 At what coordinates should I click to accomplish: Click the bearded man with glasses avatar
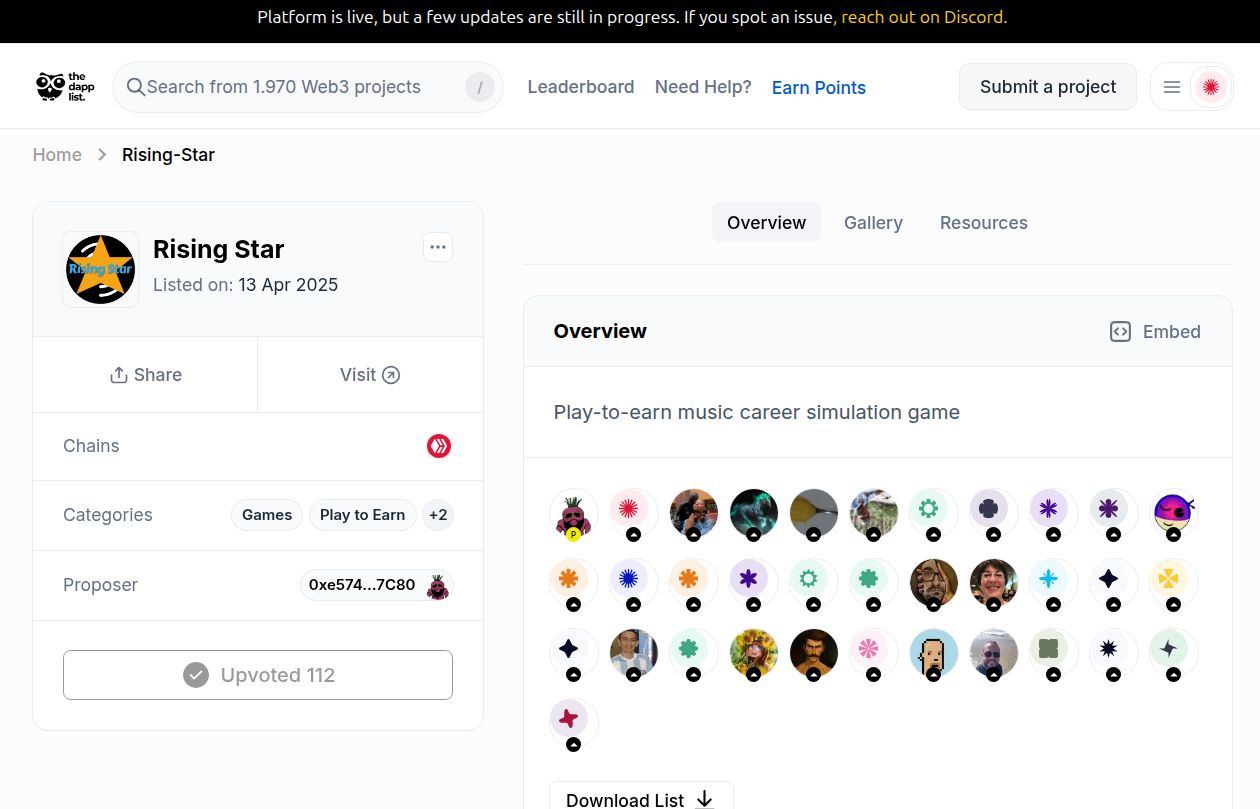(x=933, y=584)
